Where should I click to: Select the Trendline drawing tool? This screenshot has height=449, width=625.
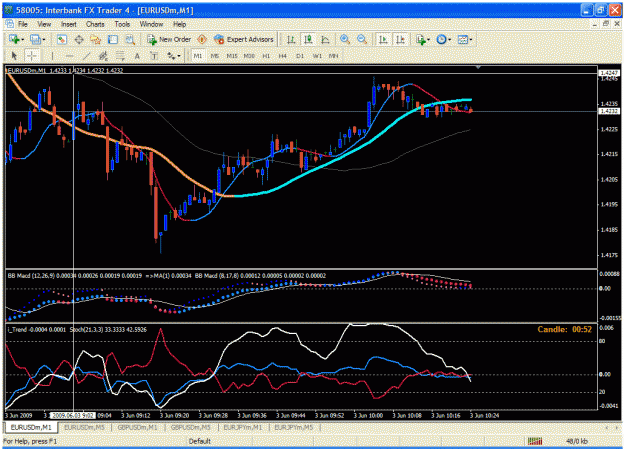[x=86, y=56]
